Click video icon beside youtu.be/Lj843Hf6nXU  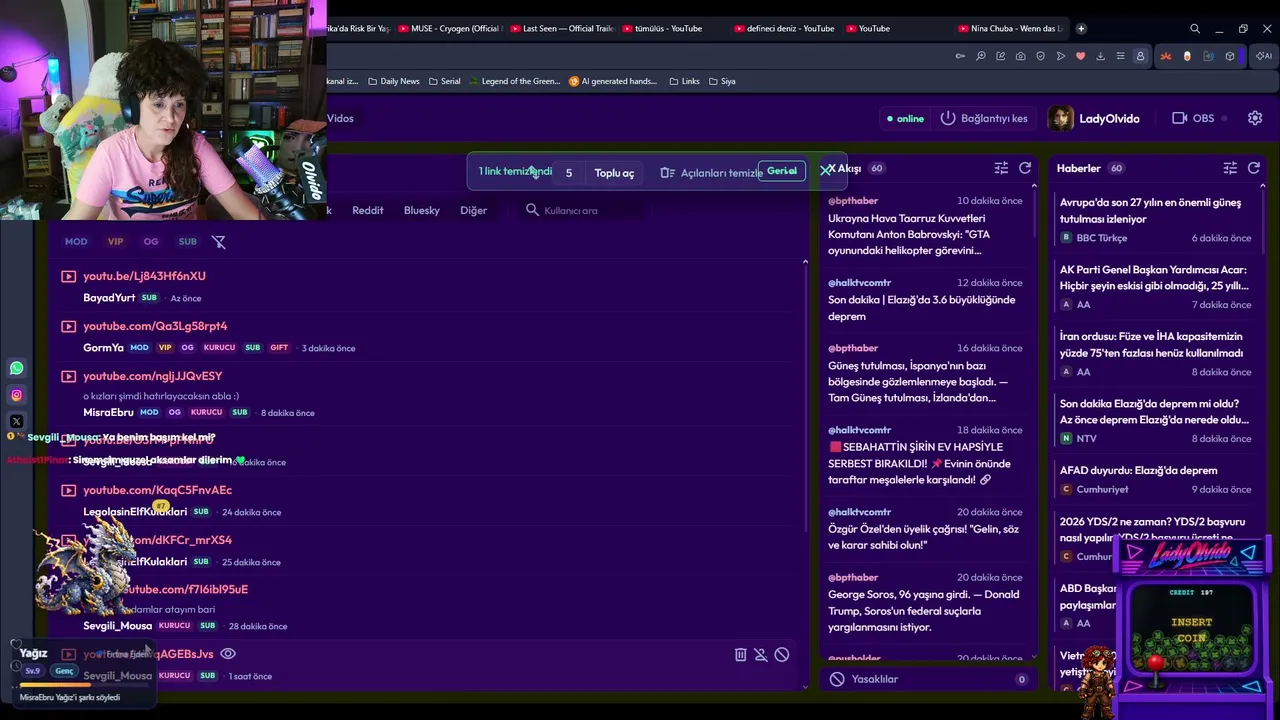68,276
